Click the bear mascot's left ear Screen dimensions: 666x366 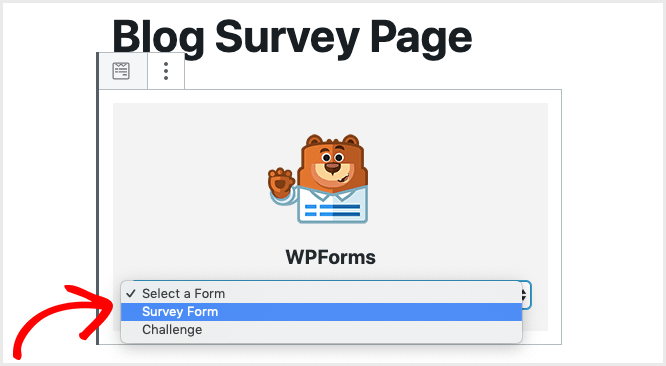point(314,140)
